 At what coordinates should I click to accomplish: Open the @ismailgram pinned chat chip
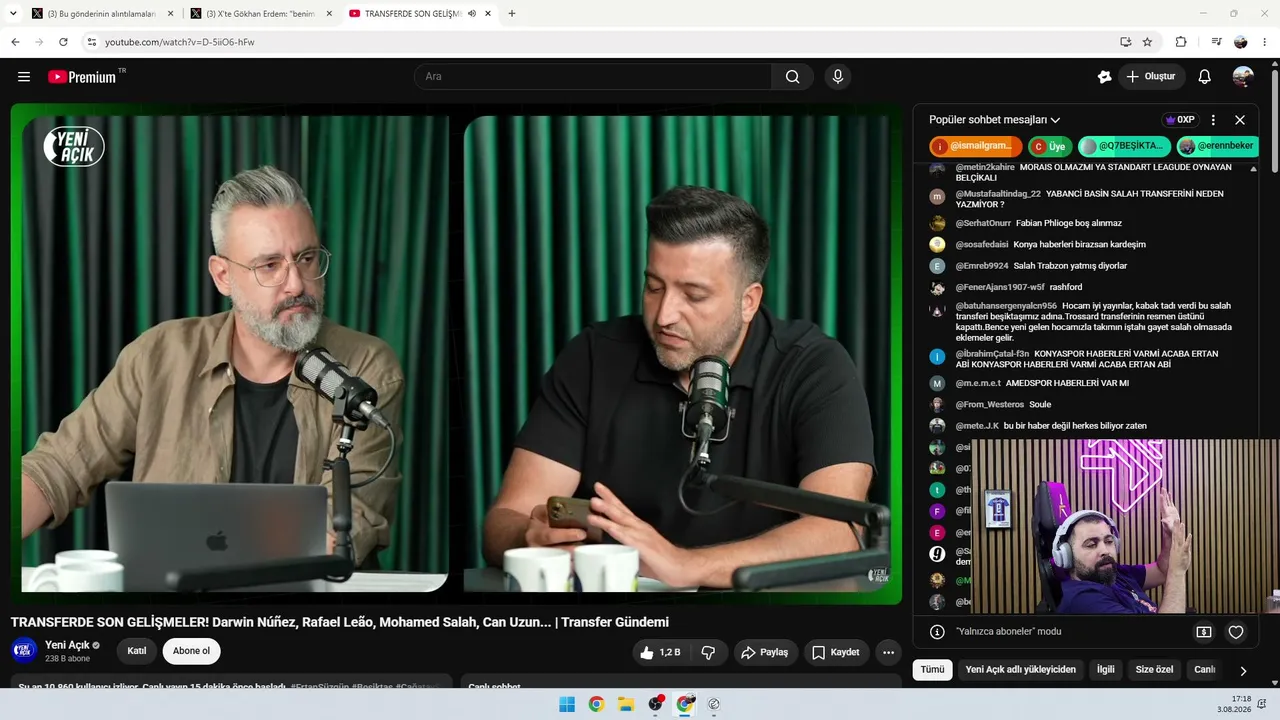click(x=976, y=146)
